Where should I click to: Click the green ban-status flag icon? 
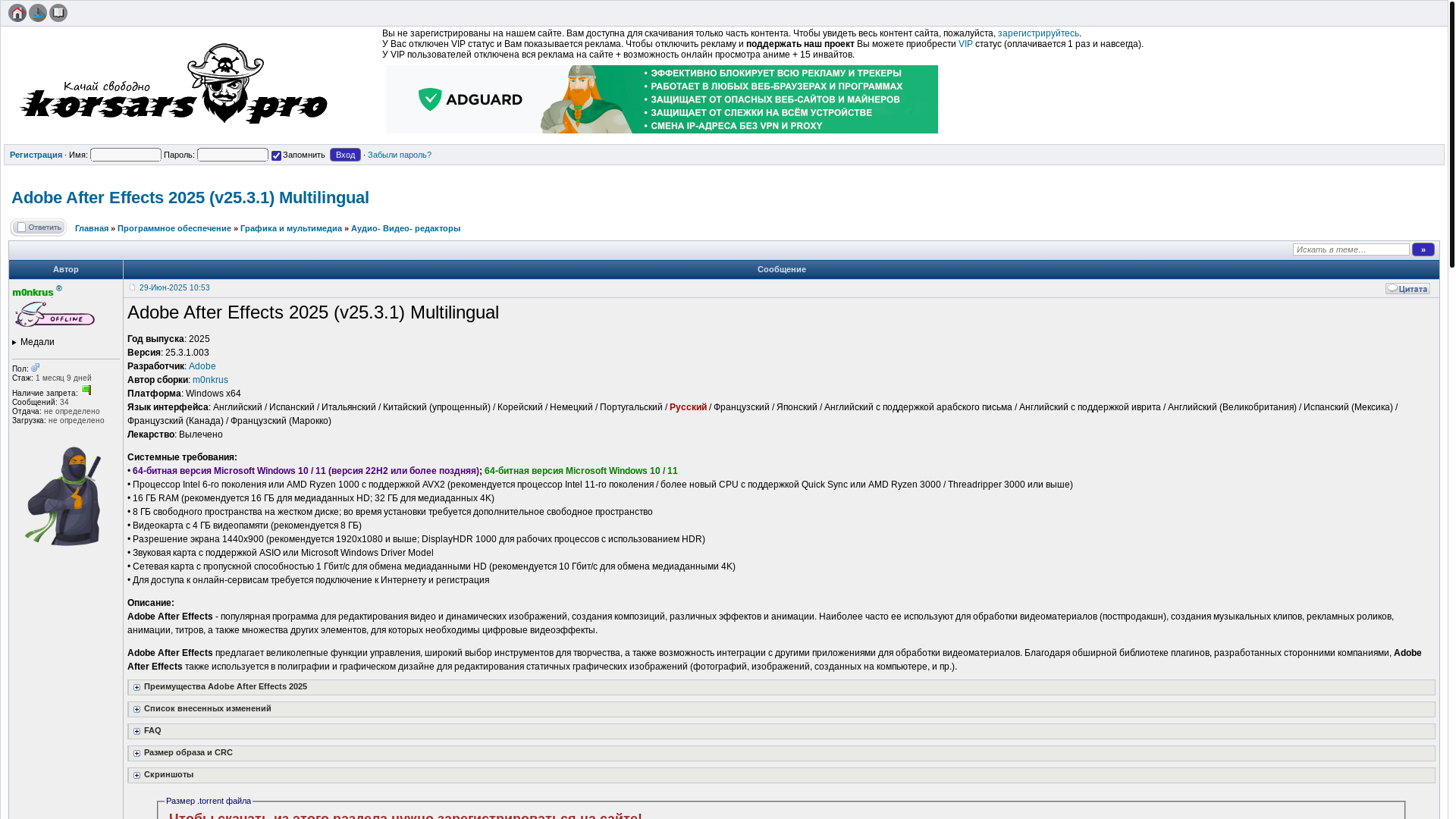click(86, 391)
